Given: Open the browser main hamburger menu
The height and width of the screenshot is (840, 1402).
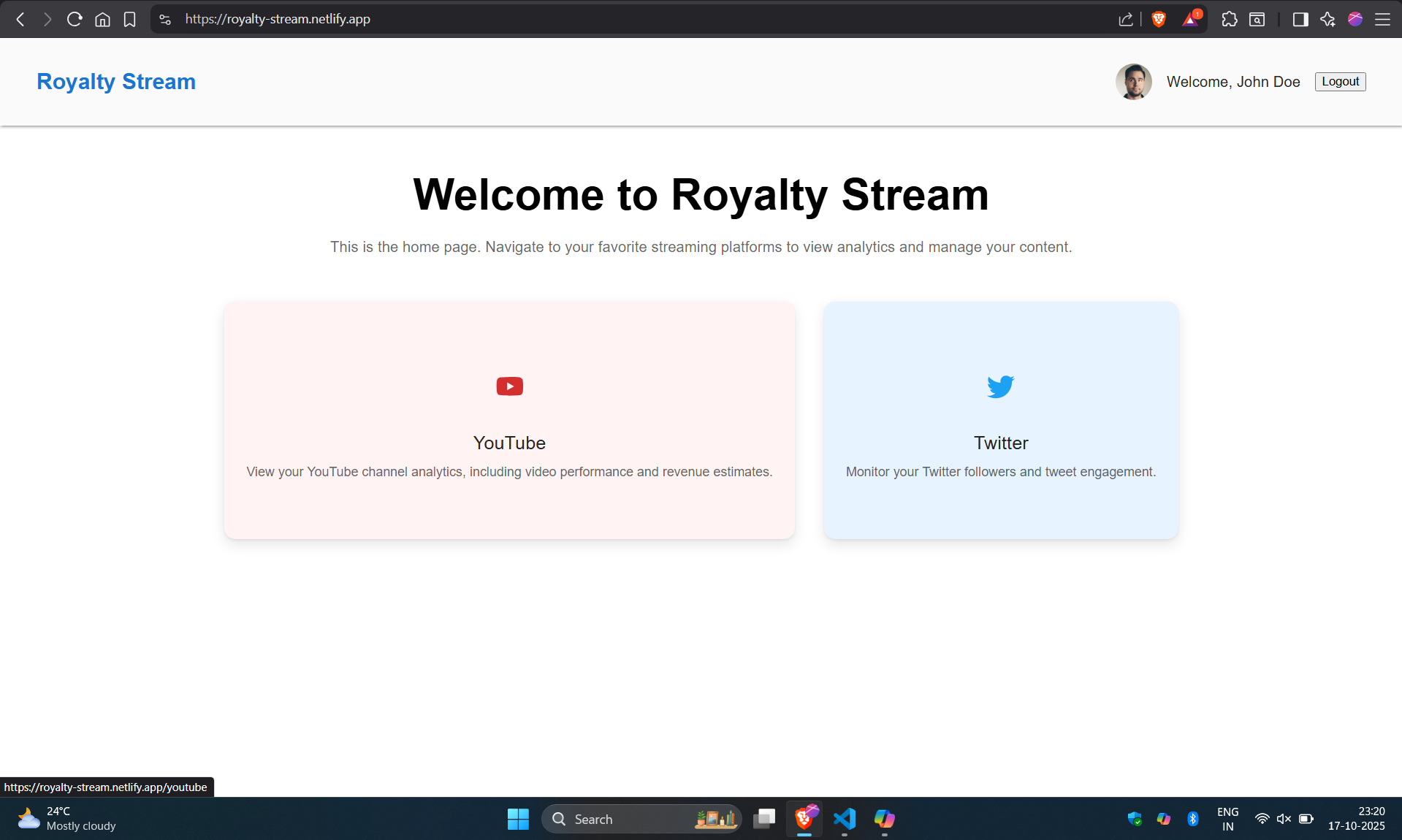Looking at the screenshot, I should (1382, 20).
